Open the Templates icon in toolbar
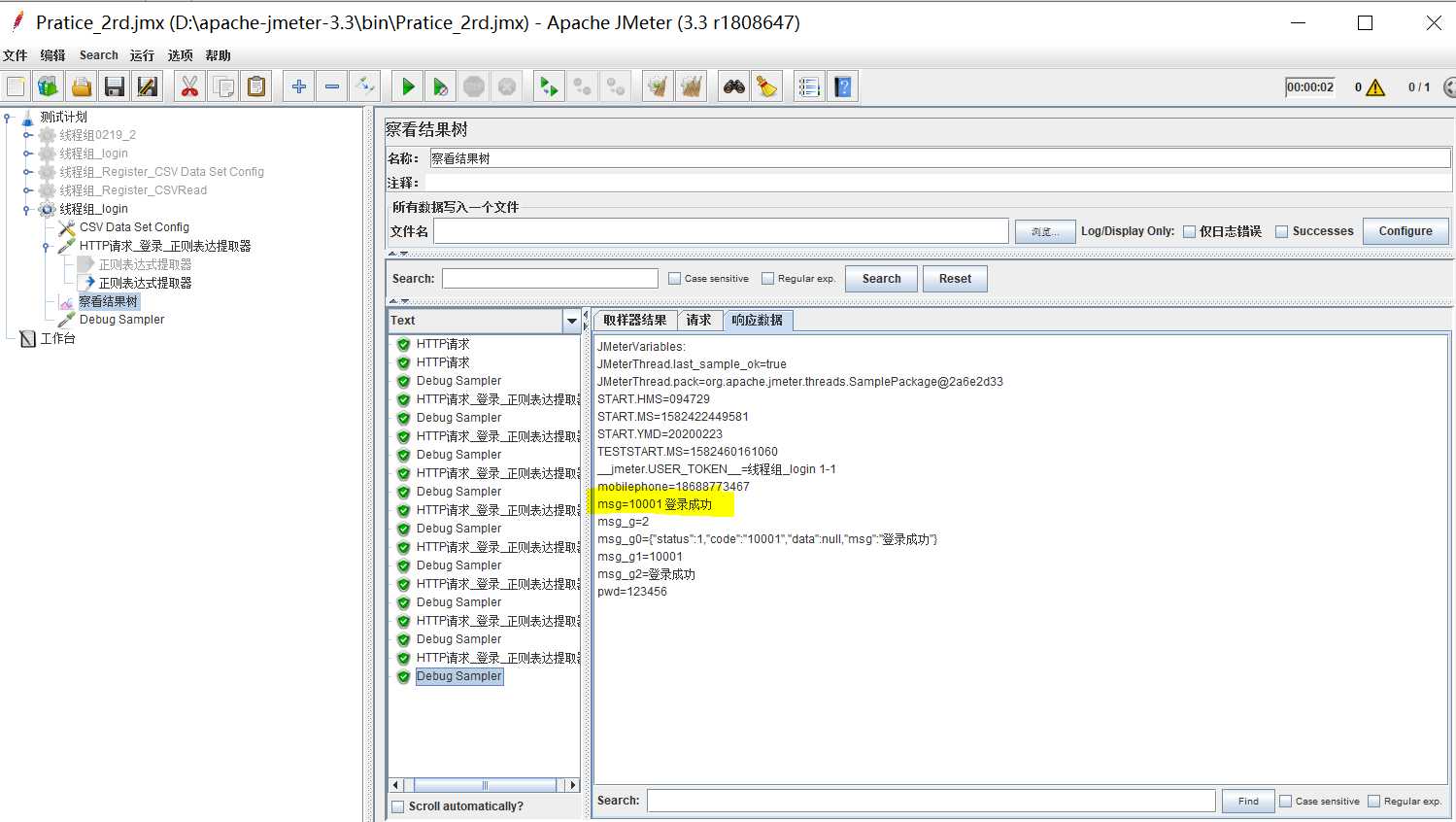The image size is (1456, 822). (49, 86)
